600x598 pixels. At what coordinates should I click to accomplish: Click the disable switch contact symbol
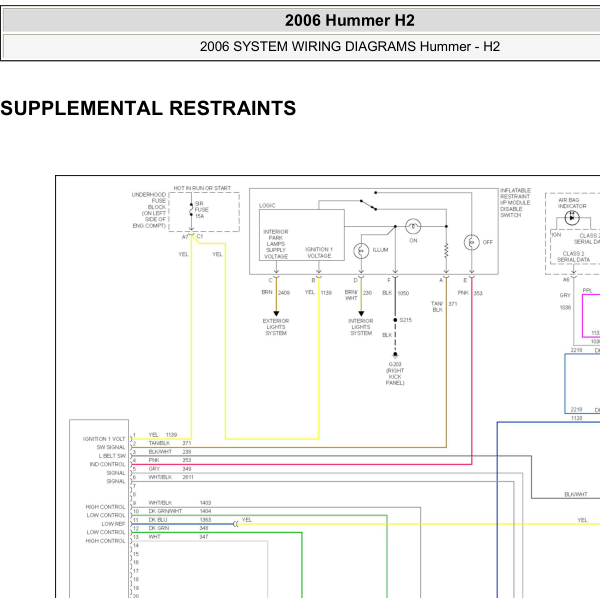pos(368,205)
